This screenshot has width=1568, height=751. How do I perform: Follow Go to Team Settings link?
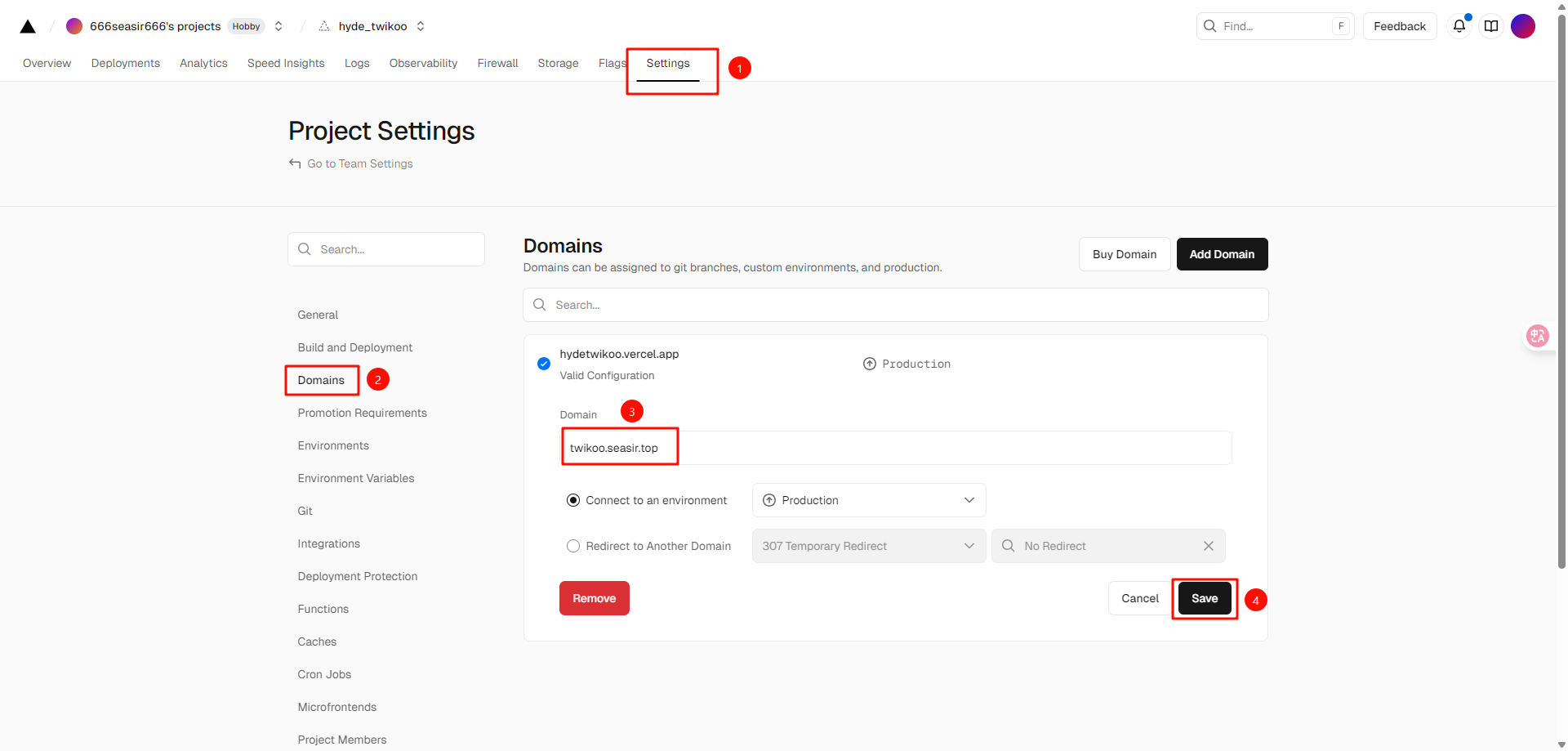360,163
